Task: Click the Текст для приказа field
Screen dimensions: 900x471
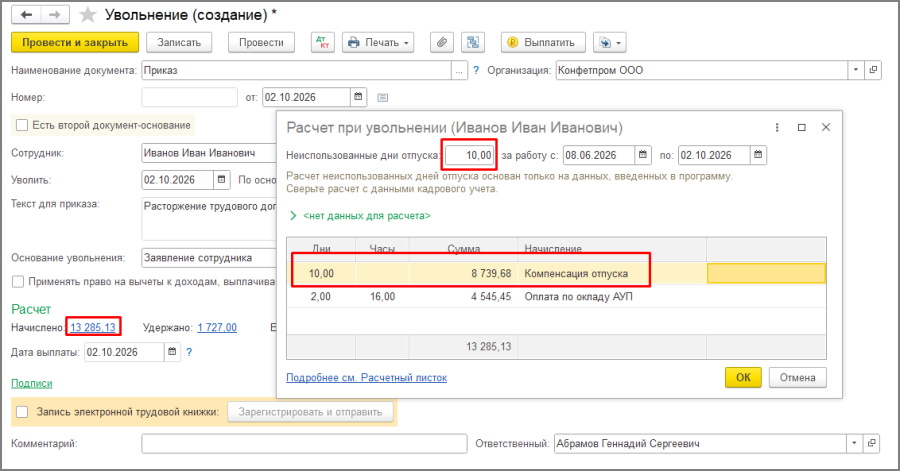Action: pyautogui.click(x=209, y=219)
